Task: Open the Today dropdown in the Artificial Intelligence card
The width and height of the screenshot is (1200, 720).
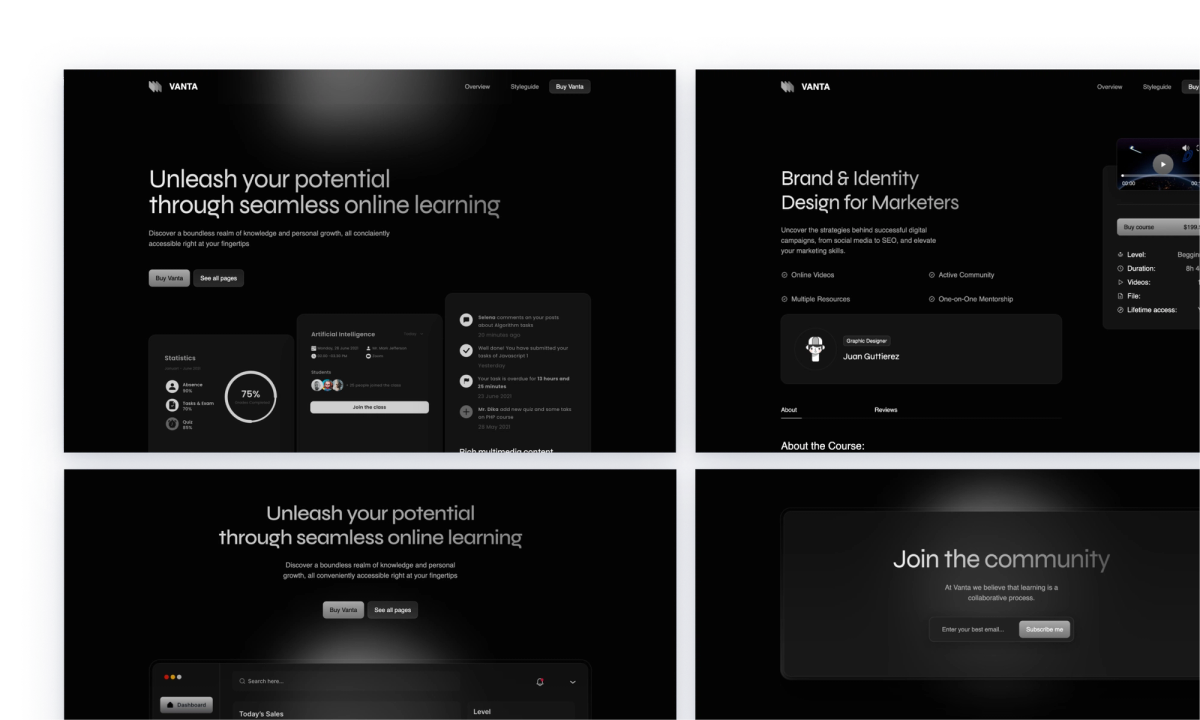Action: click(x=413, y=334)
